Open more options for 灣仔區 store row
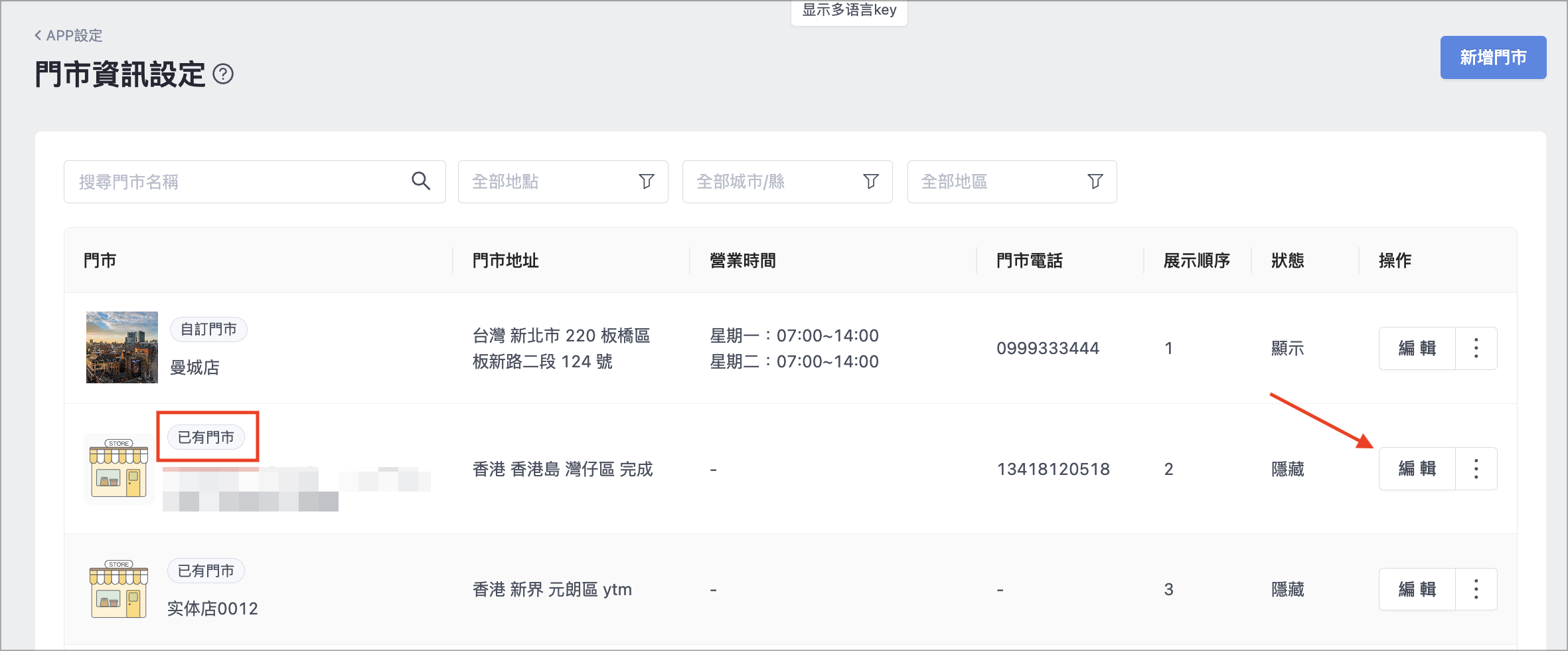 tap(1476, 469)
